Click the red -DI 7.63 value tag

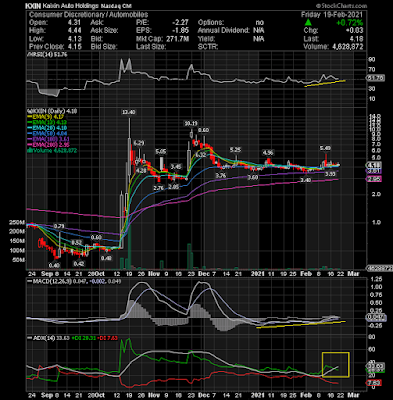point(375,383)
